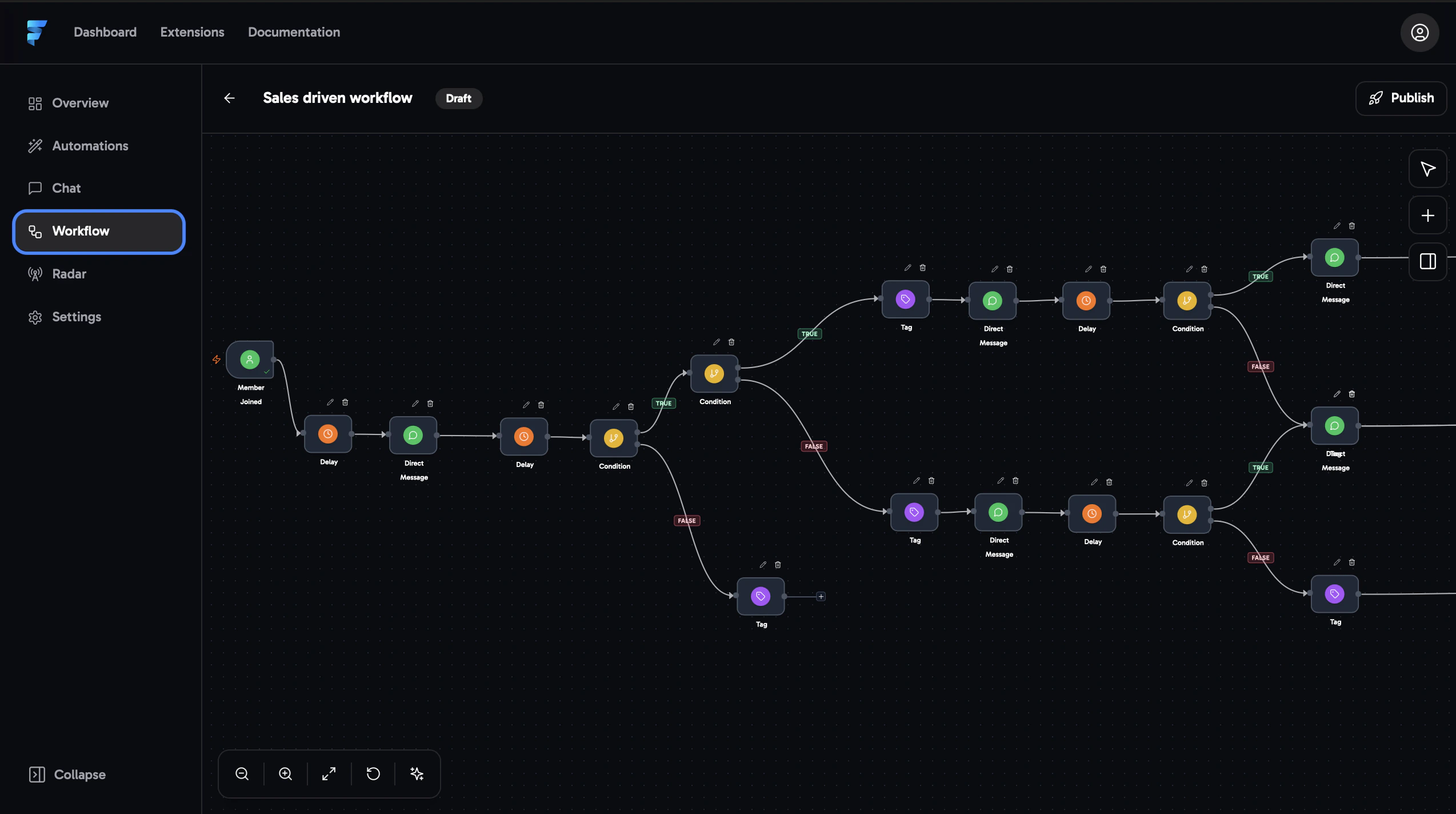
Task: Open the Radar sidebar item
Action: click(x=69, y=274)
